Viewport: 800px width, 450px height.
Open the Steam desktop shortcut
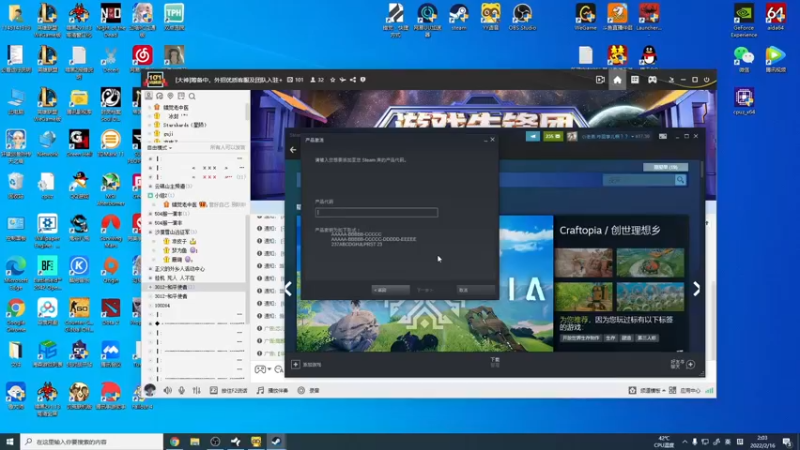coord(459,17)
